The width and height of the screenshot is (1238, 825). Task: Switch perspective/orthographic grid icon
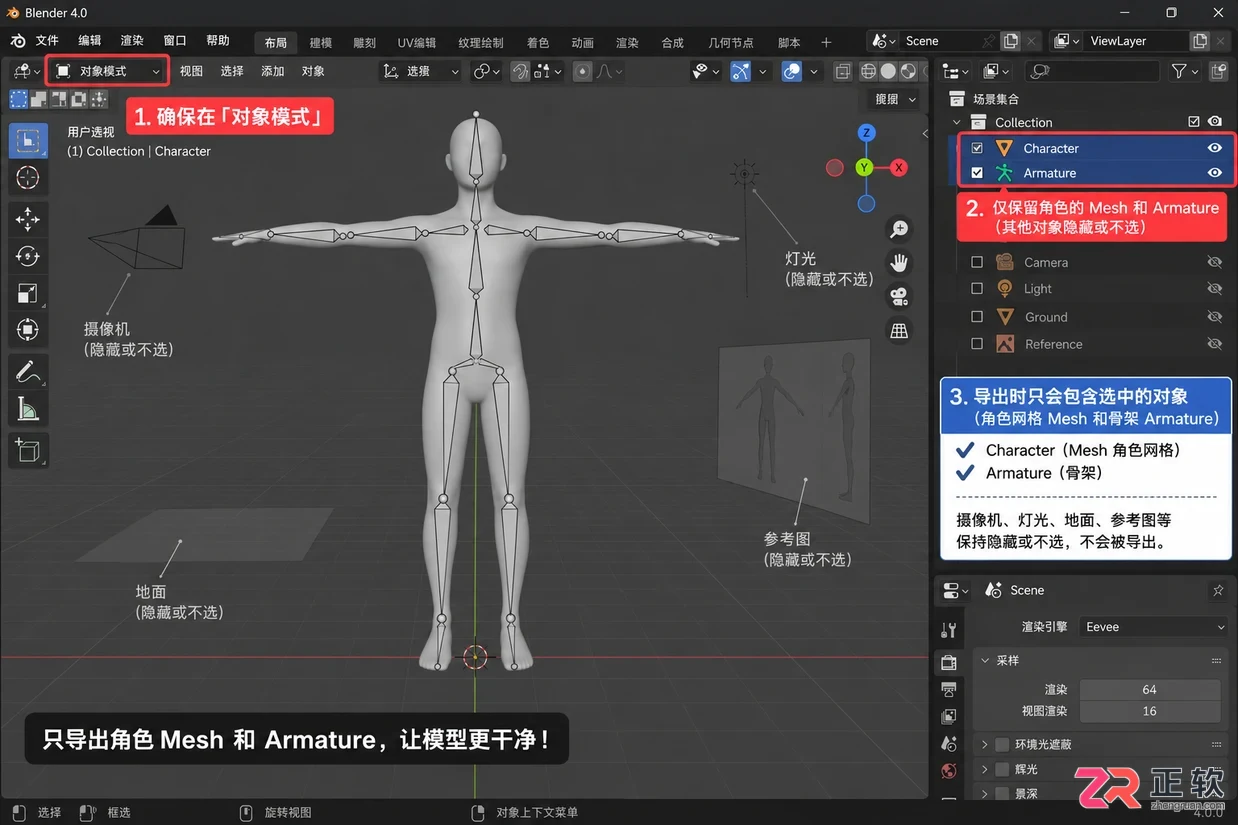(x=899, y=331)
